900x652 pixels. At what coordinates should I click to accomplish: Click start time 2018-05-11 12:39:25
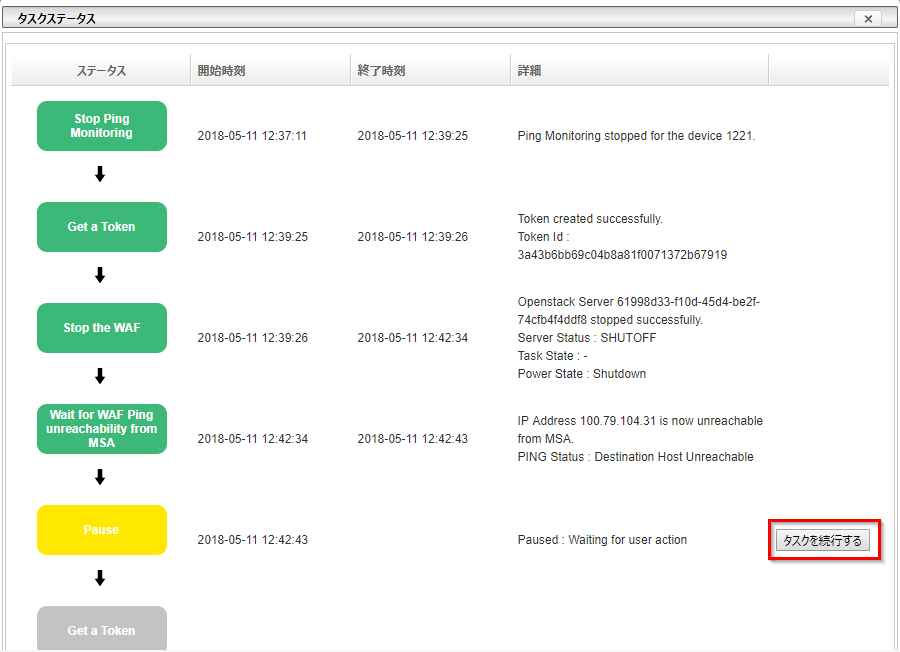coord(253,237)
